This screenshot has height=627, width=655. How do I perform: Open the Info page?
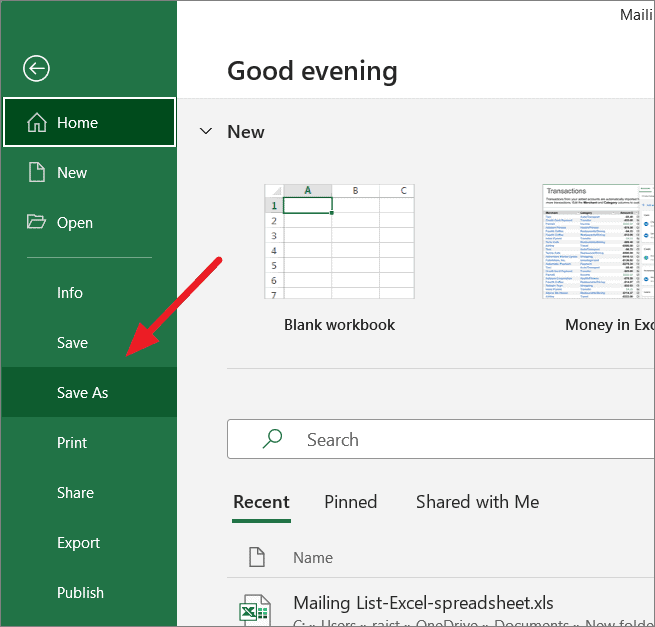click(89, 293)
